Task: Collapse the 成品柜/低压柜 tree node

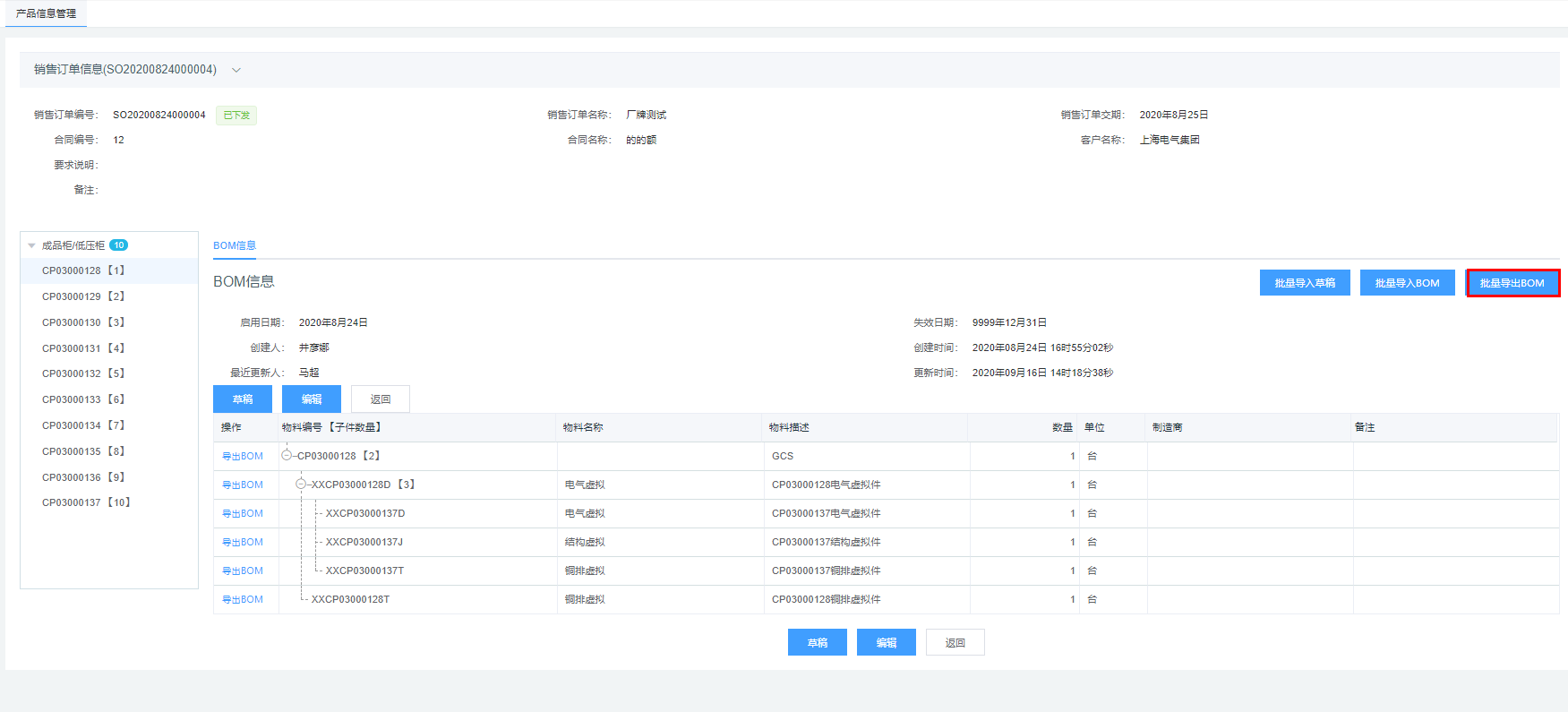Action: [32, 245]
